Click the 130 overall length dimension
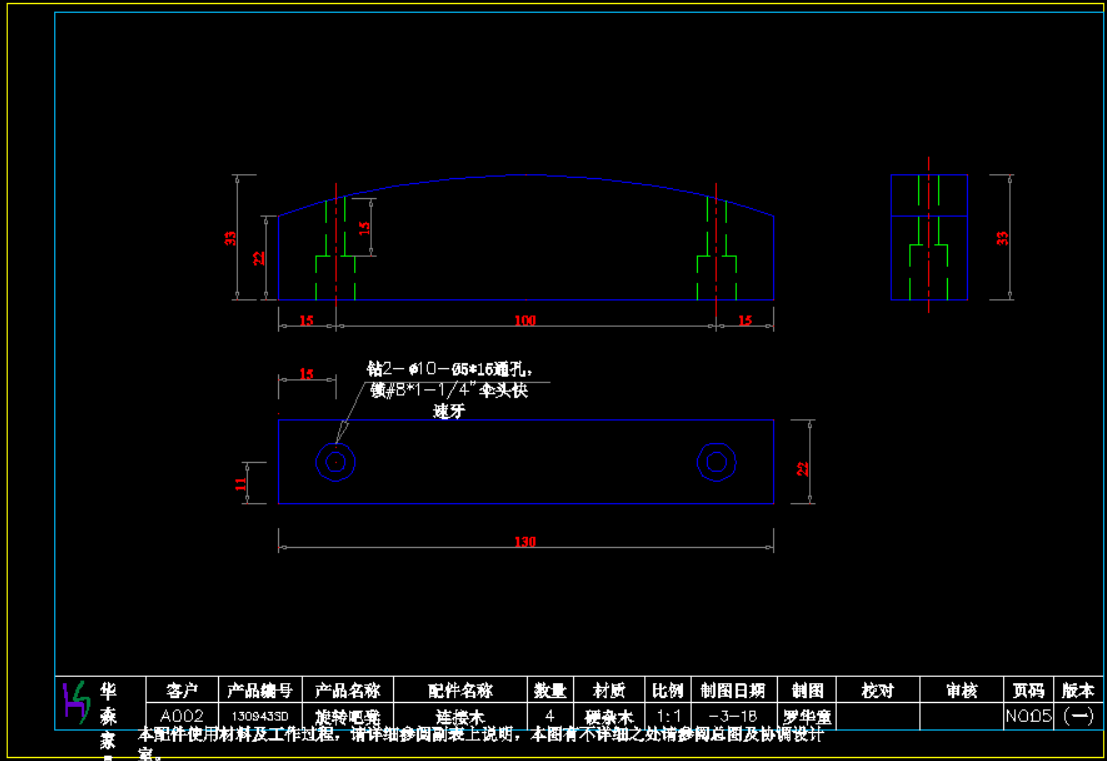This screenshot has height=761, width=1107. click(525, 542)
